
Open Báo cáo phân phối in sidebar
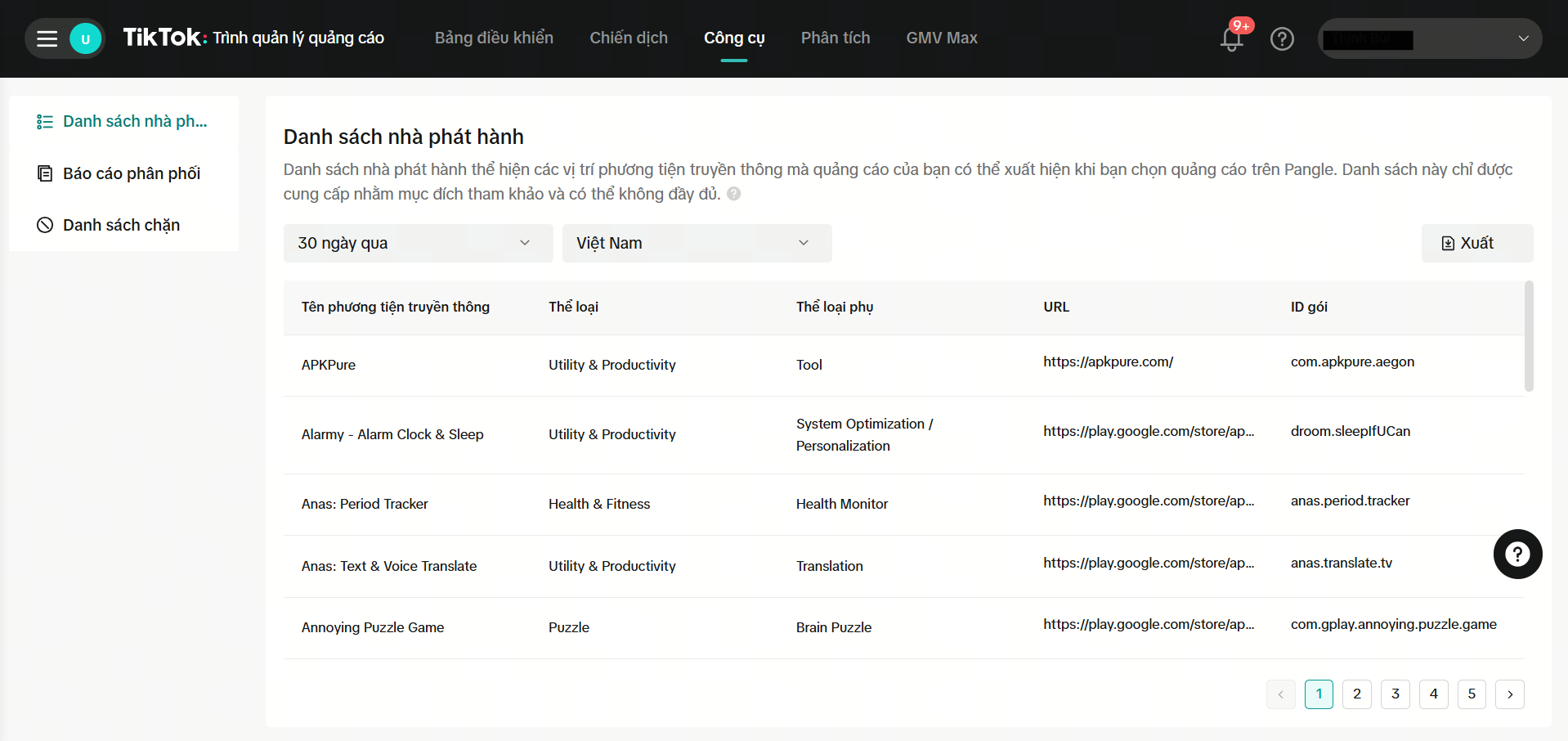[x=123, y=173]
